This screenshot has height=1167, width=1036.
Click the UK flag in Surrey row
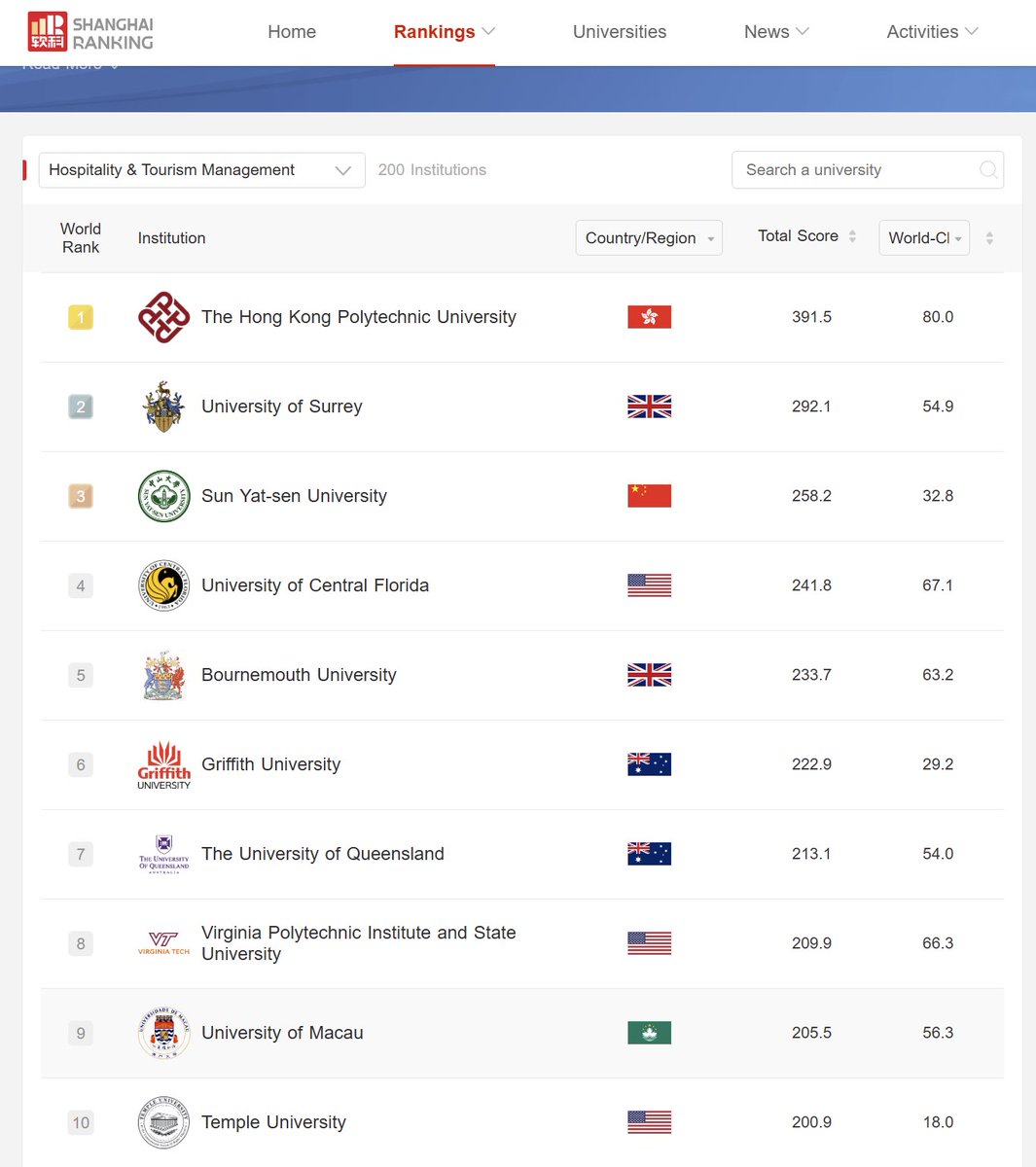pos(650,407)
